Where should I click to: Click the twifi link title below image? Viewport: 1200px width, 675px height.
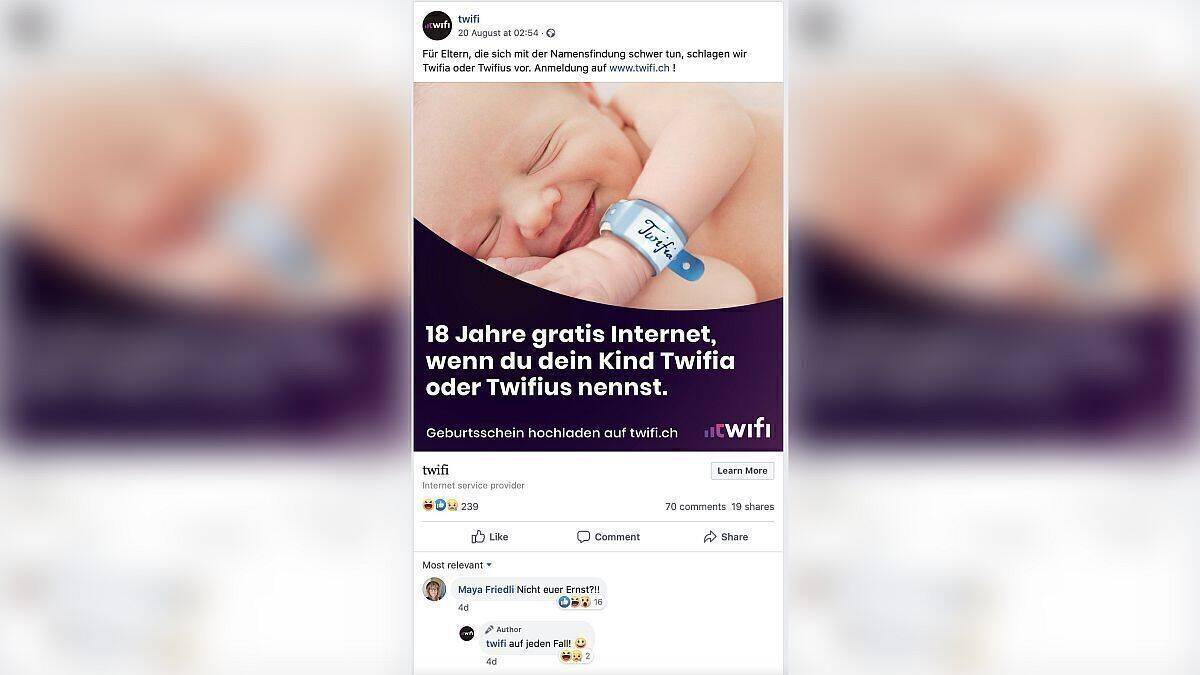click(435, 470)
